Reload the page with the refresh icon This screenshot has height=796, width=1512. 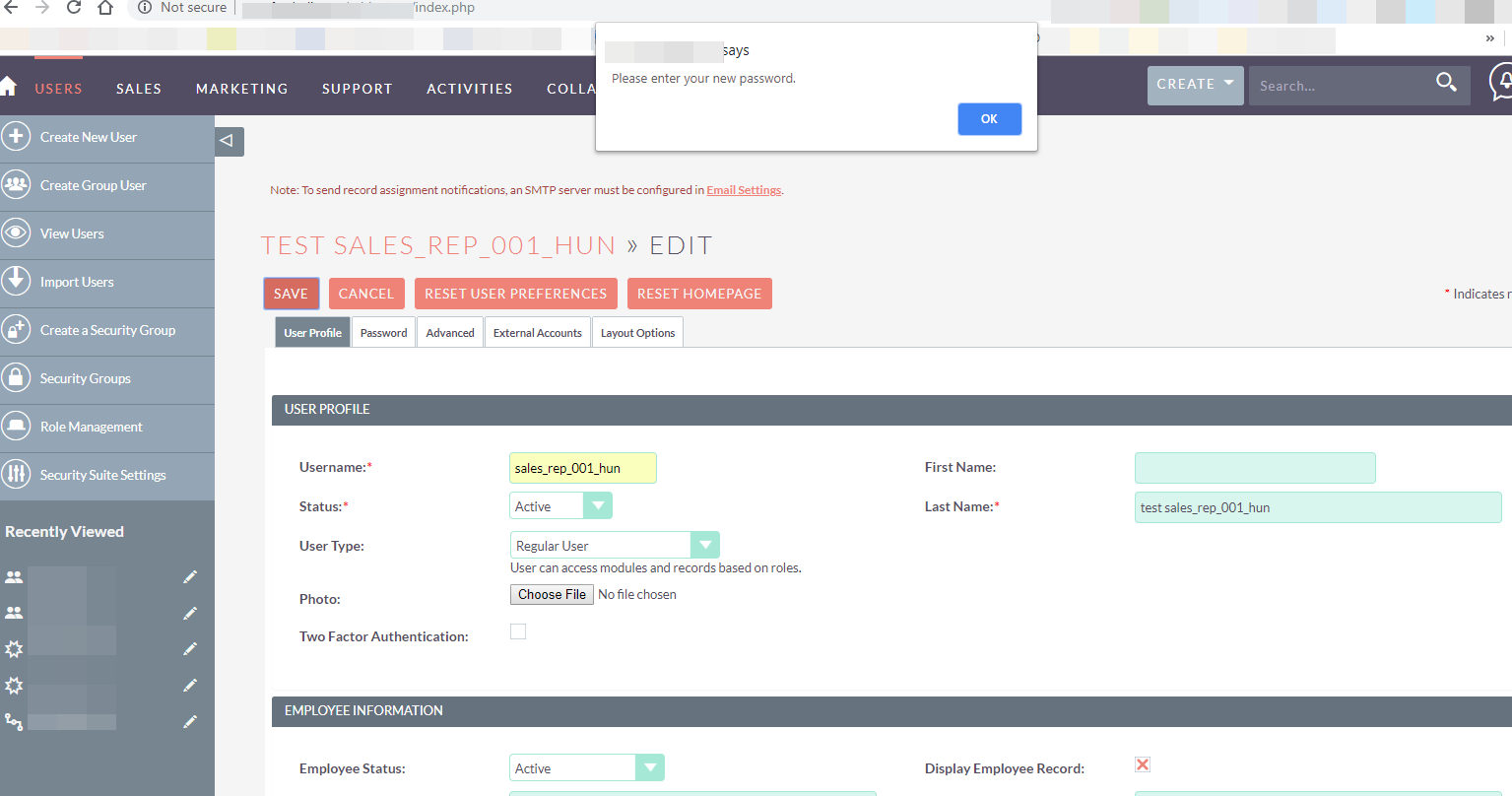click(74, 8)
